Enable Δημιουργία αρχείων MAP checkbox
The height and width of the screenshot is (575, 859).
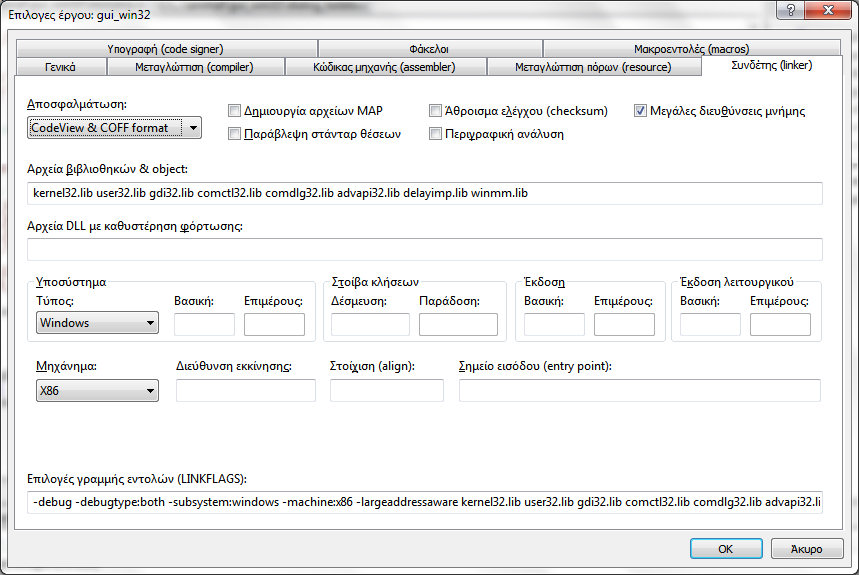(x=234, y=111)
